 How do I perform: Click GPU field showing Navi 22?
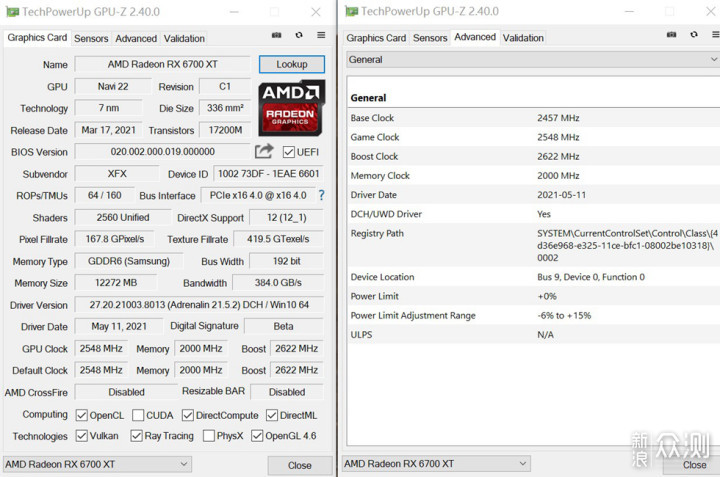pyautogui.click(x=113, y=86)
